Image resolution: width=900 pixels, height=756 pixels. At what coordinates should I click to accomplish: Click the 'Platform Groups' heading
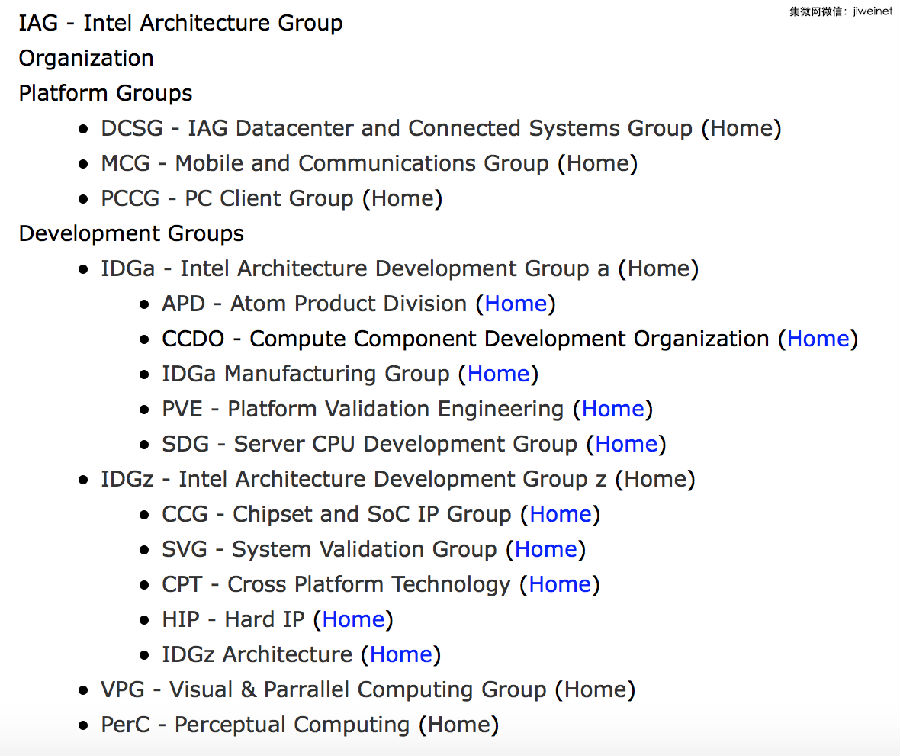pos(105,93)
